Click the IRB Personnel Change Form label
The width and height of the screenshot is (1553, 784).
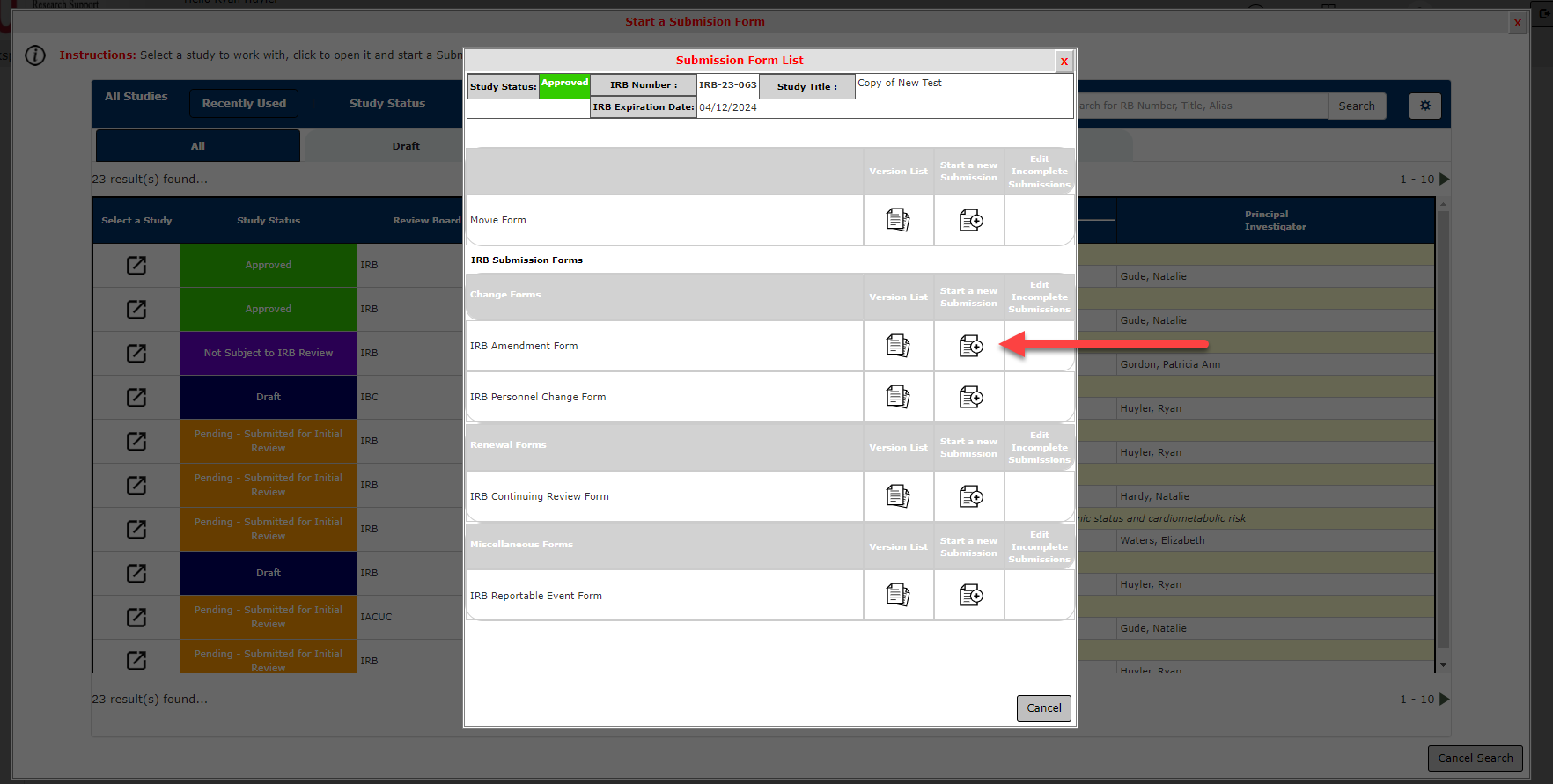click(538, 398)
